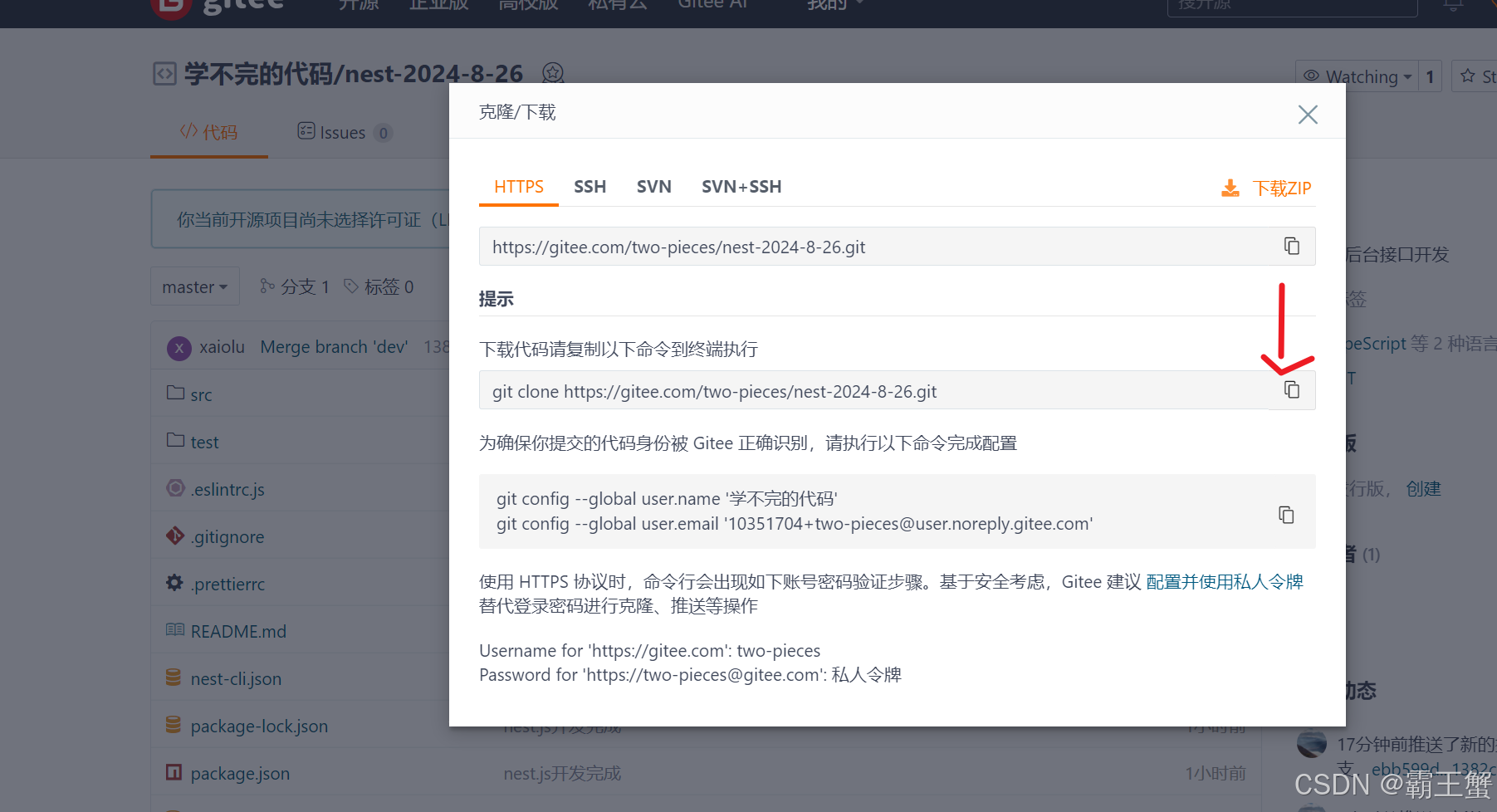The image size is (1497, 812).
Task: Click the .eslintrc.js file icon
Action: tap(175, 488)
